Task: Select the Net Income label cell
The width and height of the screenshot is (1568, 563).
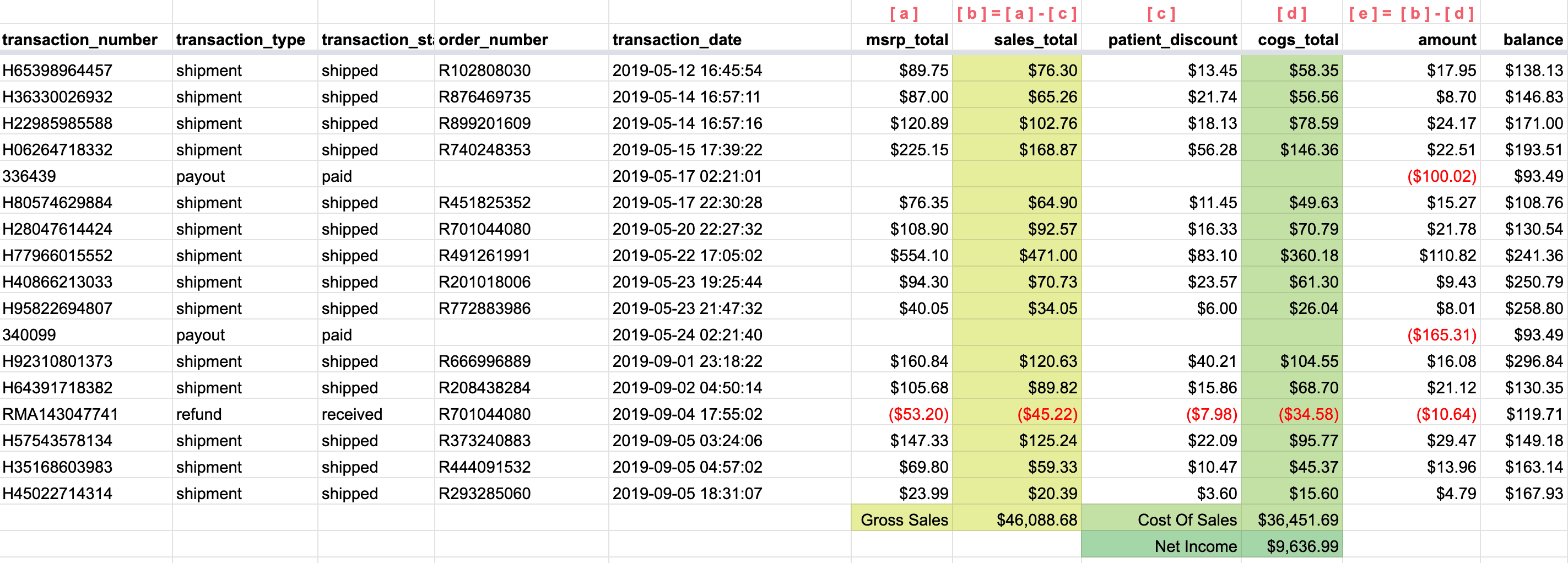Action: 1161,546
